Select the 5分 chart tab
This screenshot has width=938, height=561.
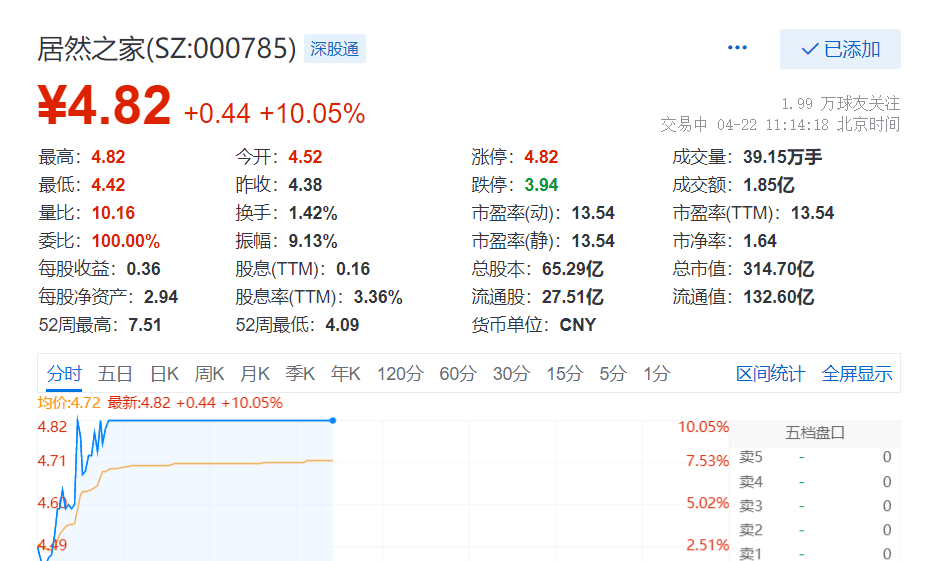613,374
